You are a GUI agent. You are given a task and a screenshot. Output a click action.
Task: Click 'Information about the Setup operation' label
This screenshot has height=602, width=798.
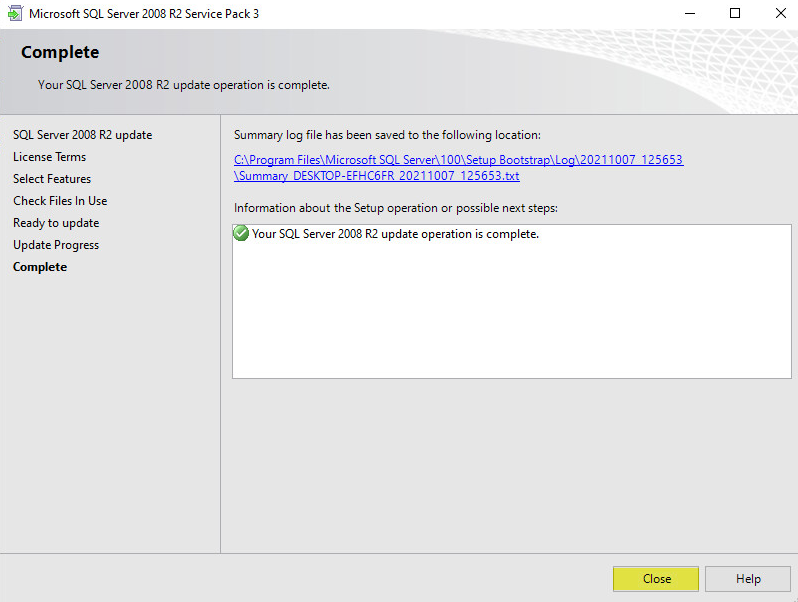pyautogui.click(x=395, y=208)
